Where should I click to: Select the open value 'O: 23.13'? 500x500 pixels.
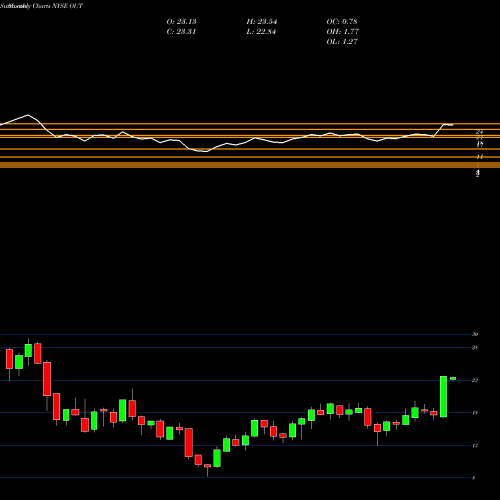point(181,21)
